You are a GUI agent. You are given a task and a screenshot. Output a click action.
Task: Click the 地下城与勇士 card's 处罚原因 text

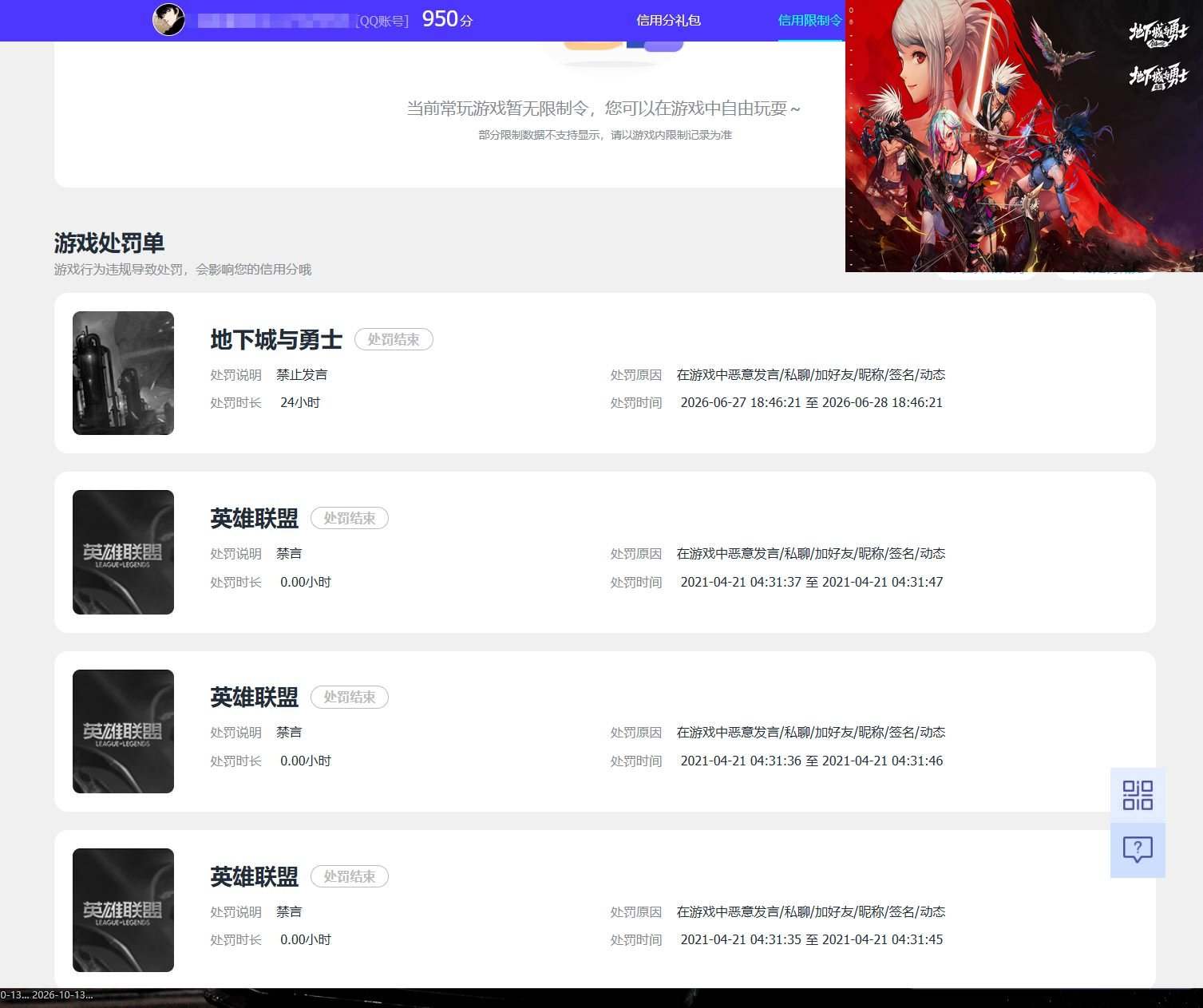click(811, 375)
